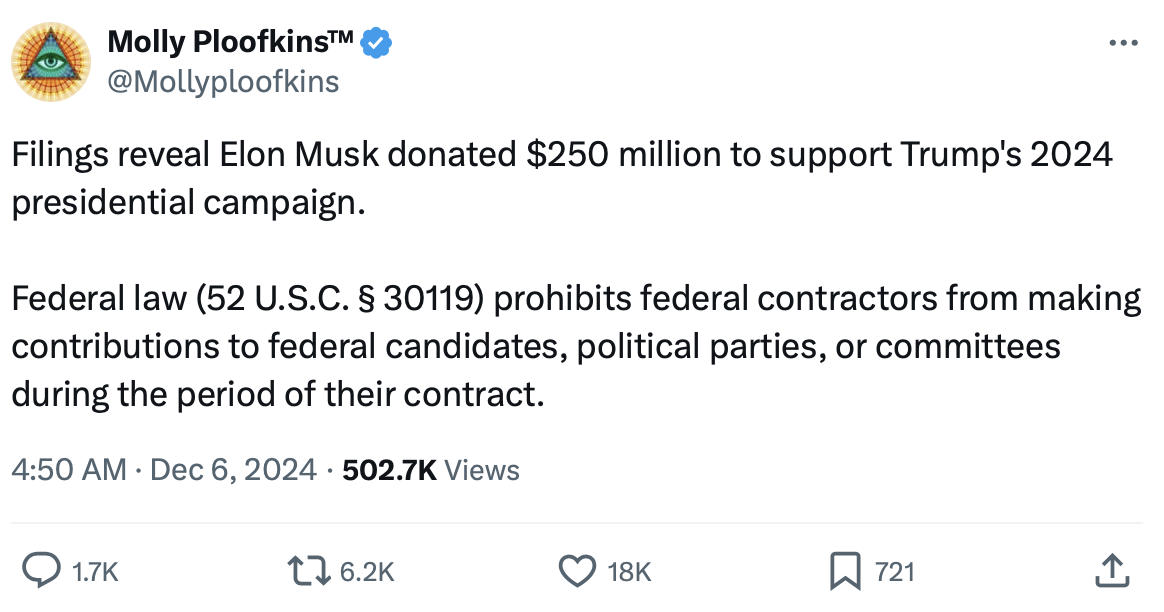Image resolution: width=1164 pixels, height=612 pixels.
Task: Click the 18K likes count
Action: [x=629, y=572]
